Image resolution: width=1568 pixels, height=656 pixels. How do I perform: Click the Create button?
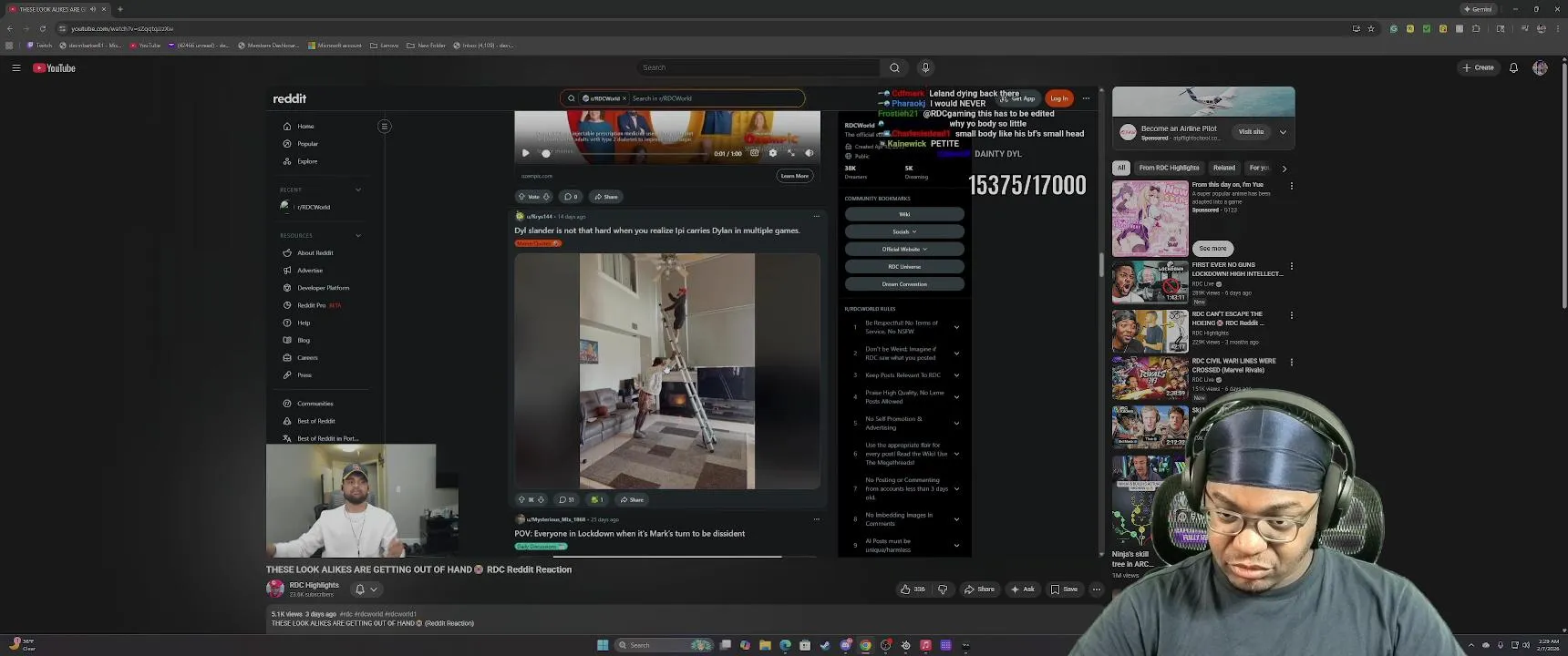click(x=1479, y=67)
